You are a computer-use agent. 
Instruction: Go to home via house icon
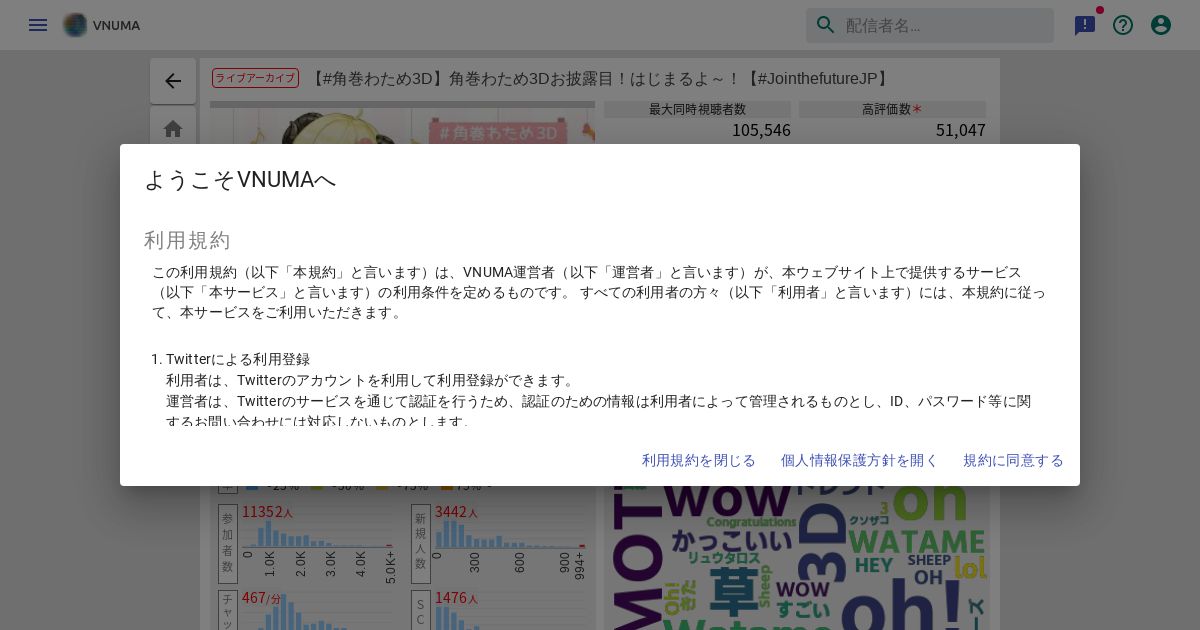point(173,128)
